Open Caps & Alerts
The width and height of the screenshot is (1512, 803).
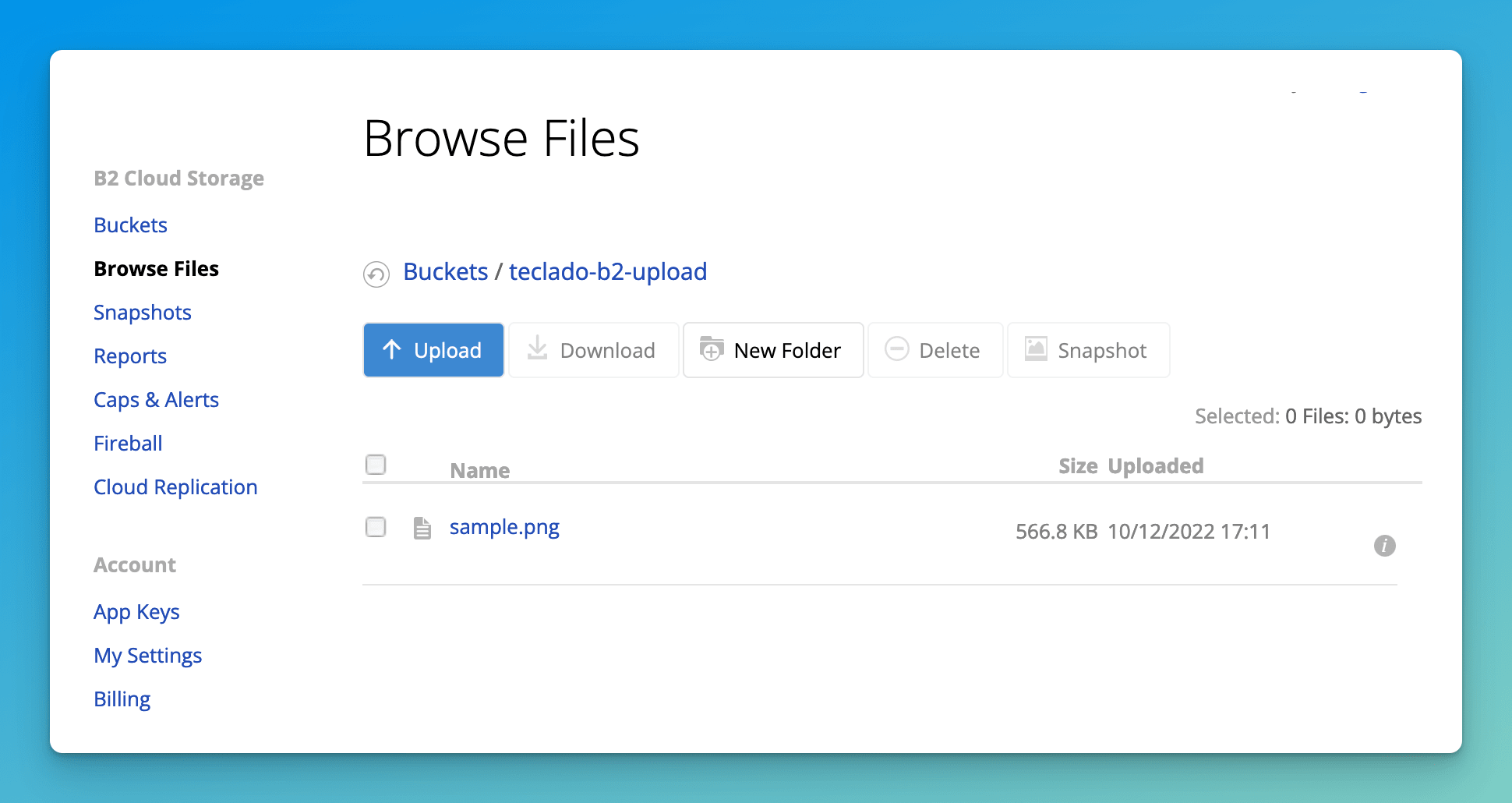pyautogui.click(x=156, y=400)
